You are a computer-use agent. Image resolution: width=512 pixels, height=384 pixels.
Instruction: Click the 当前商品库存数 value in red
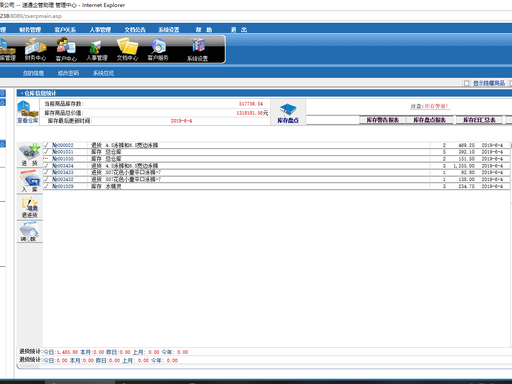[x=251, y=104]
